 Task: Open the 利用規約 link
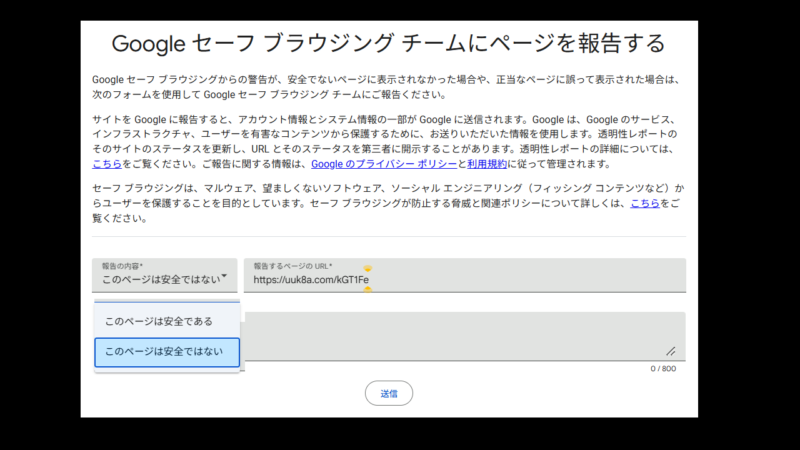(487, 164)
